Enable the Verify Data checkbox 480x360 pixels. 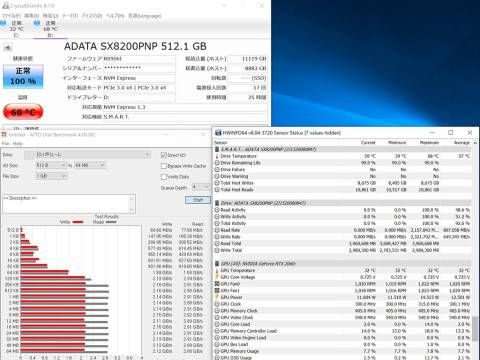point(164,176)
